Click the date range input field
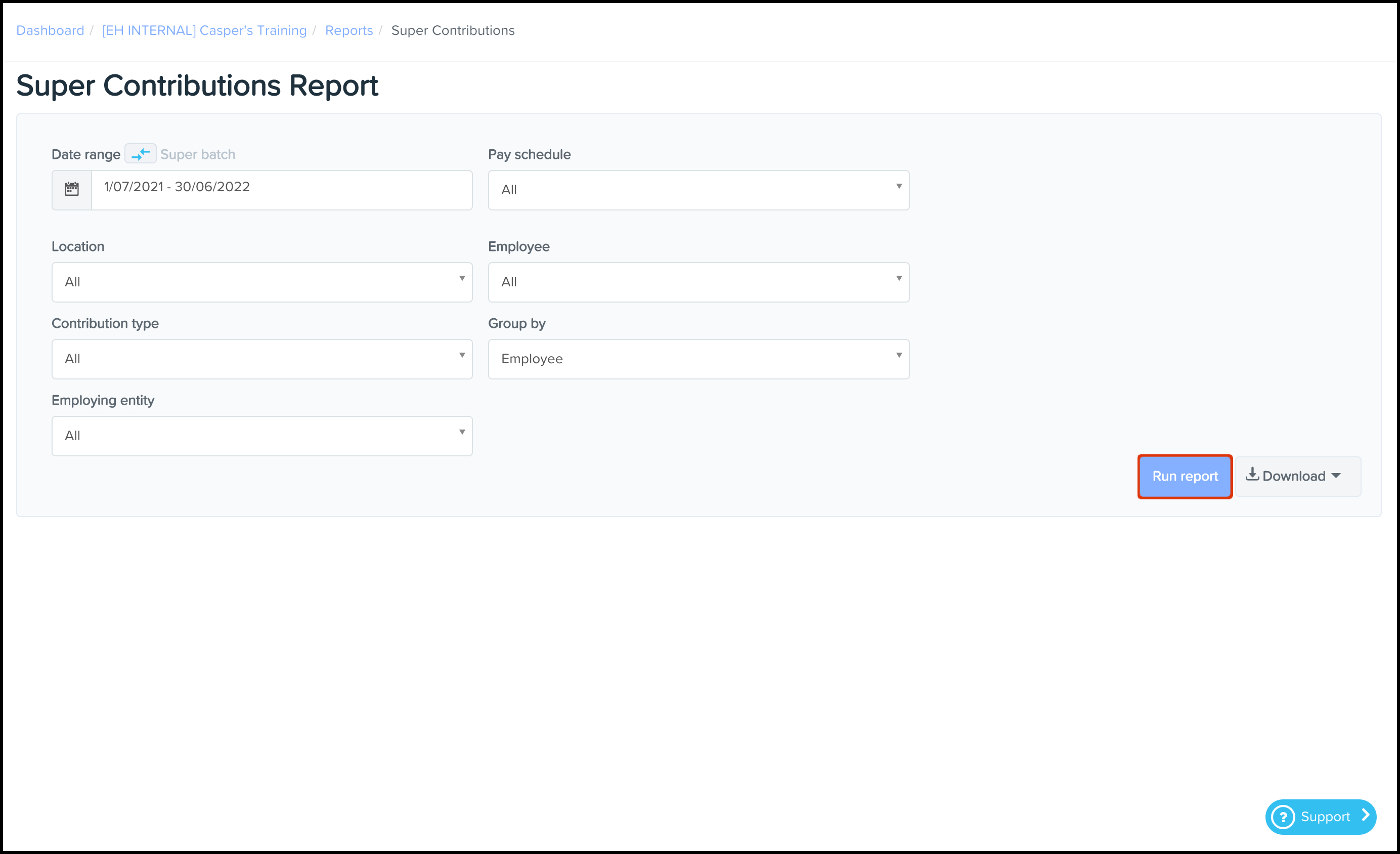The image size is (1400, 854). coord(281,189)
